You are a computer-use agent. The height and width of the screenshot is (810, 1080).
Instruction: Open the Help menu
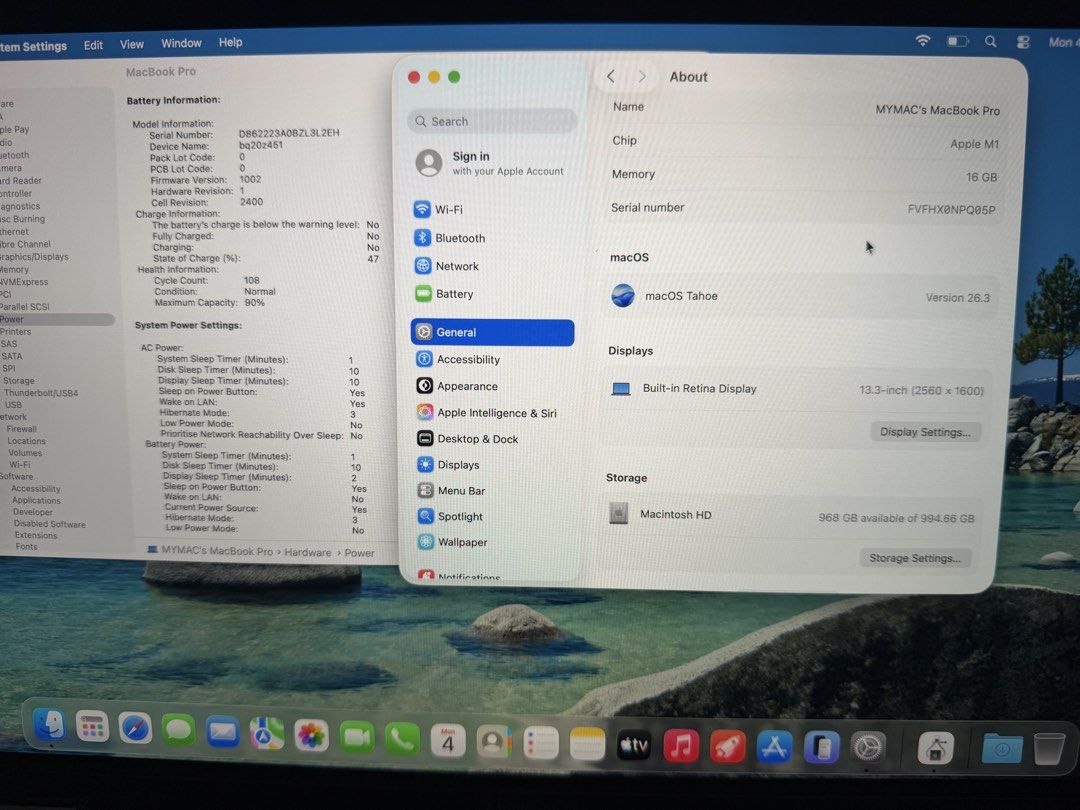(x=231, y=42)
